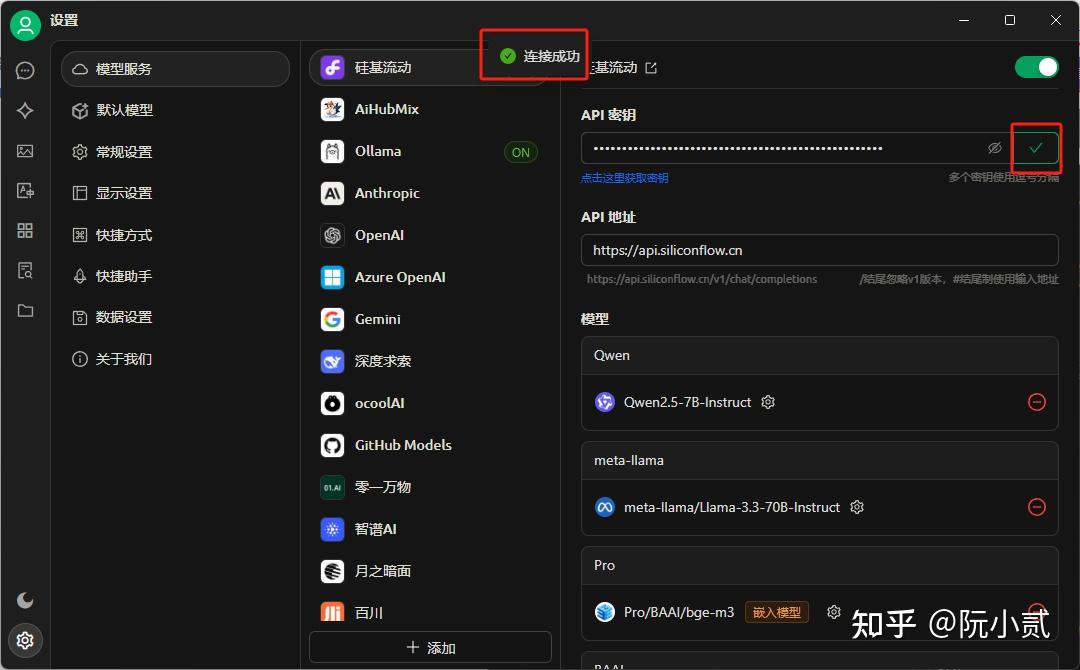Collapse the meta-llama model group
Viewport: 1080px width, 670px height.
coord(820,461)
